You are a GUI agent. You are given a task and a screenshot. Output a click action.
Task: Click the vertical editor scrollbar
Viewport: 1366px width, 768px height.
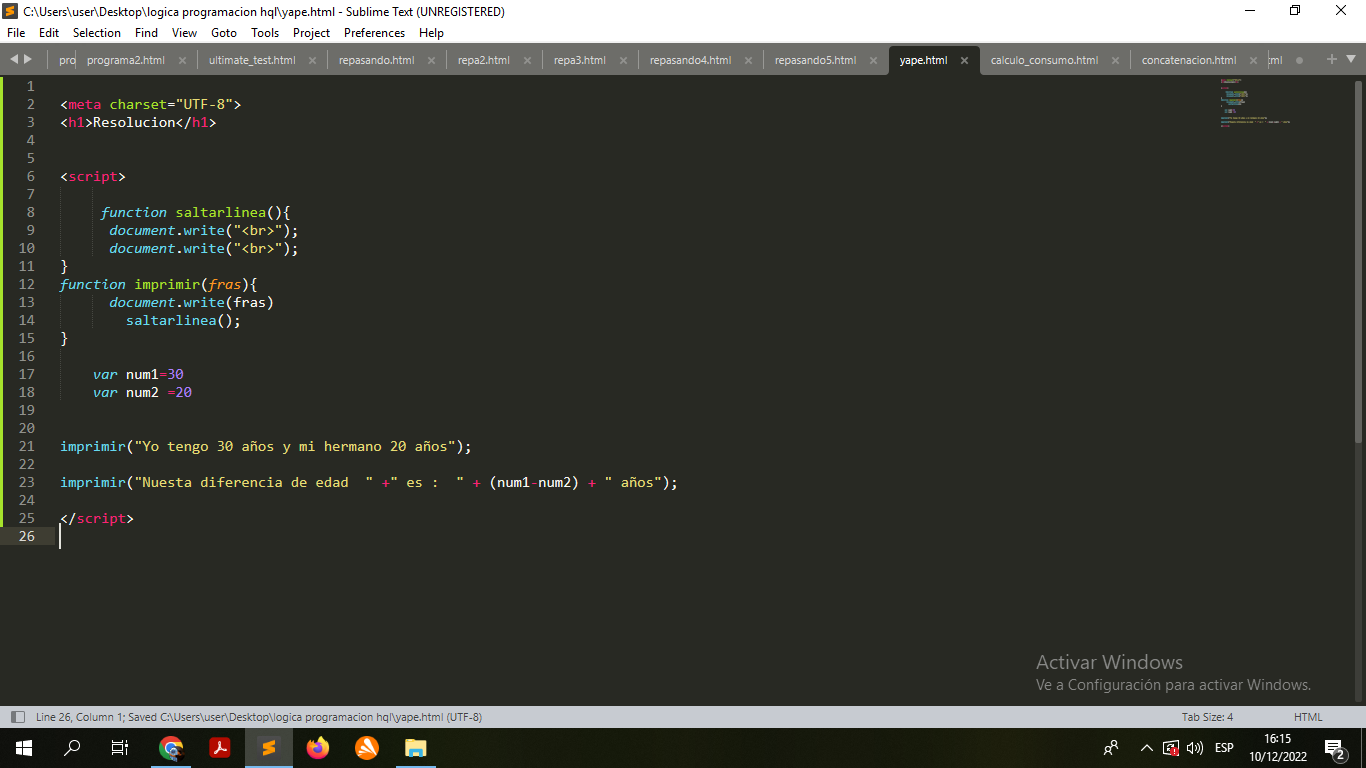coord(1360,260)
